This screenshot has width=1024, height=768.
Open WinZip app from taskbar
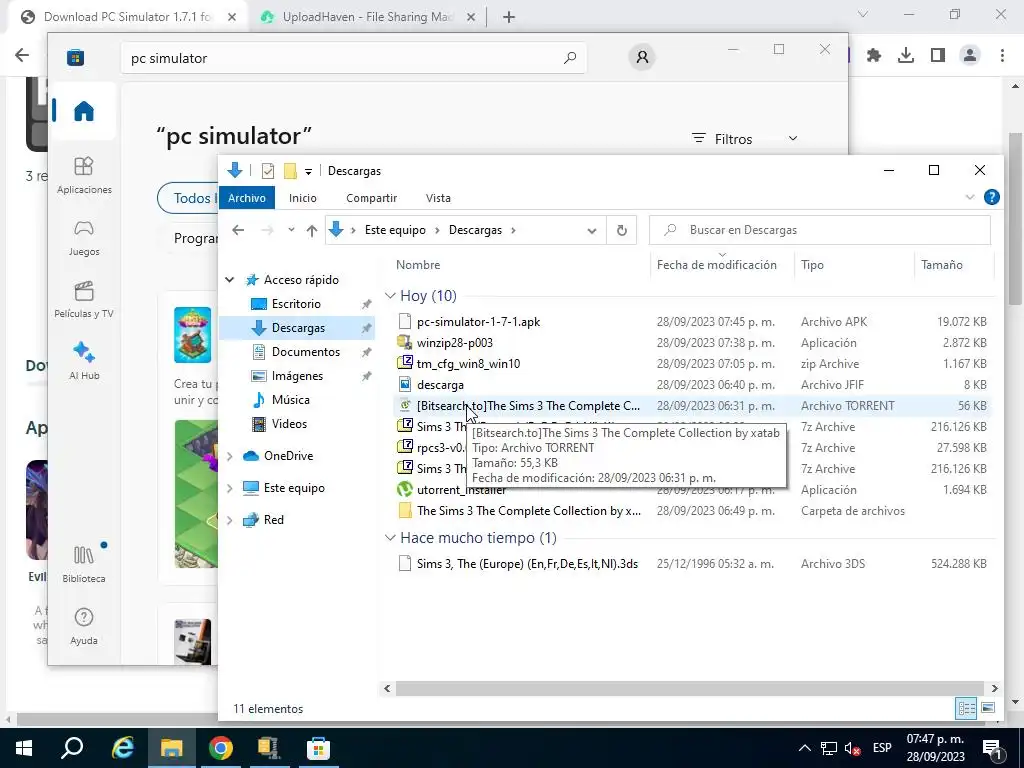pyautogui.click(x=268, y=748)
